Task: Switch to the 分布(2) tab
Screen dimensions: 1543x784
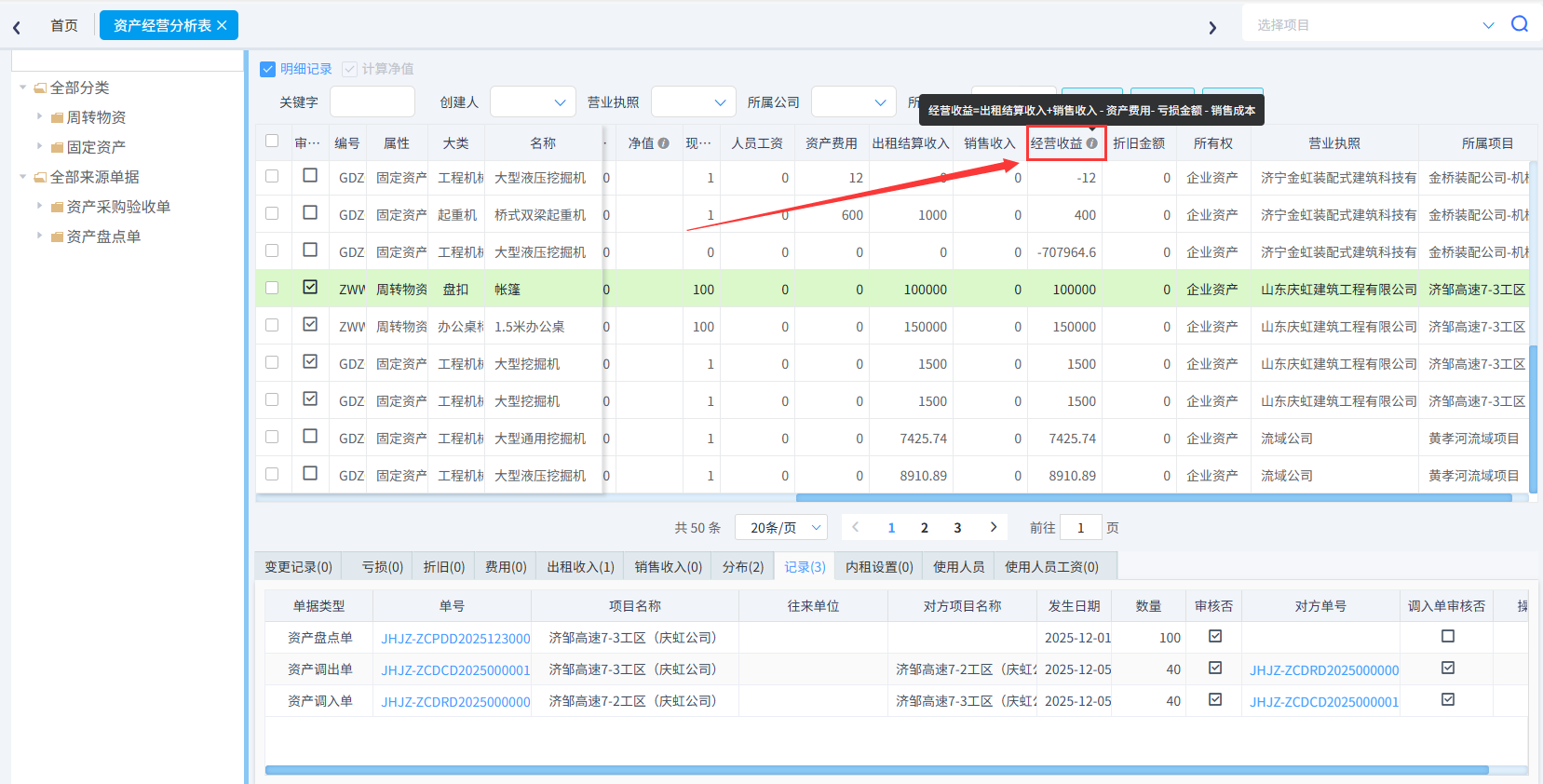Action: [742, 566]
